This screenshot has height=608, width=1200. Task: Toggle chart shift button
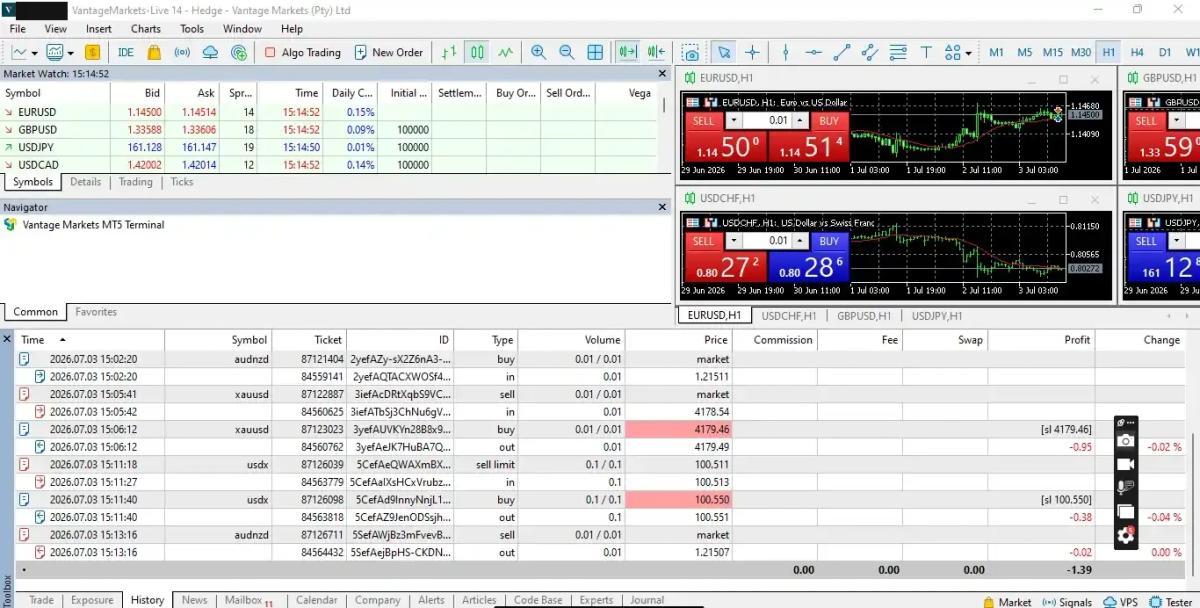657,52
